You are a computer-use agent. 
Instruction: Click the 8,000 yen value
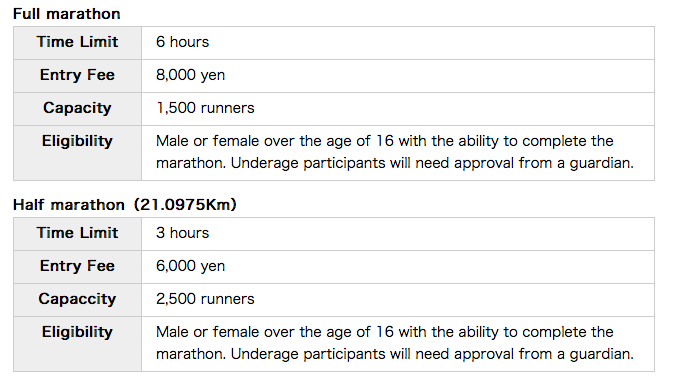point(190,75)
